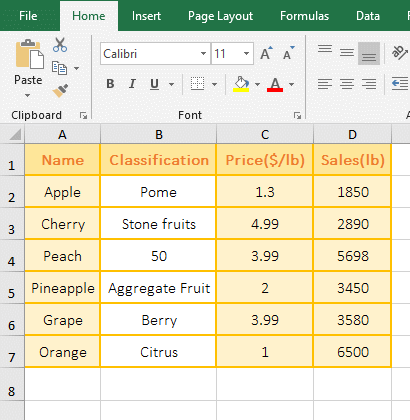Increase font size with large A

(x=266, y=53)
